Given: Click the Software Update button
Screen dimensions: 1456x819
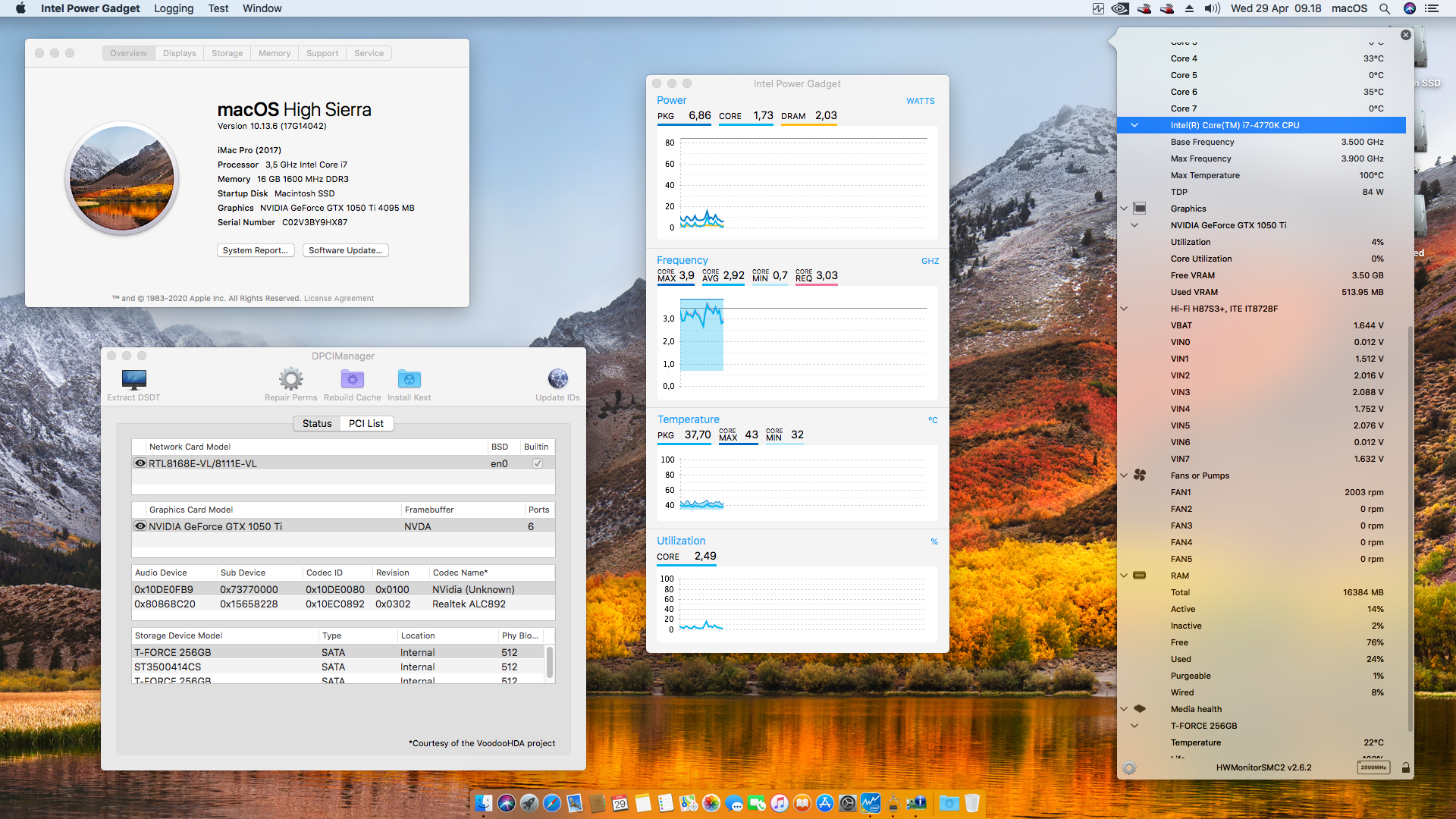Looking at the screenshot, I should pos(346,250).
